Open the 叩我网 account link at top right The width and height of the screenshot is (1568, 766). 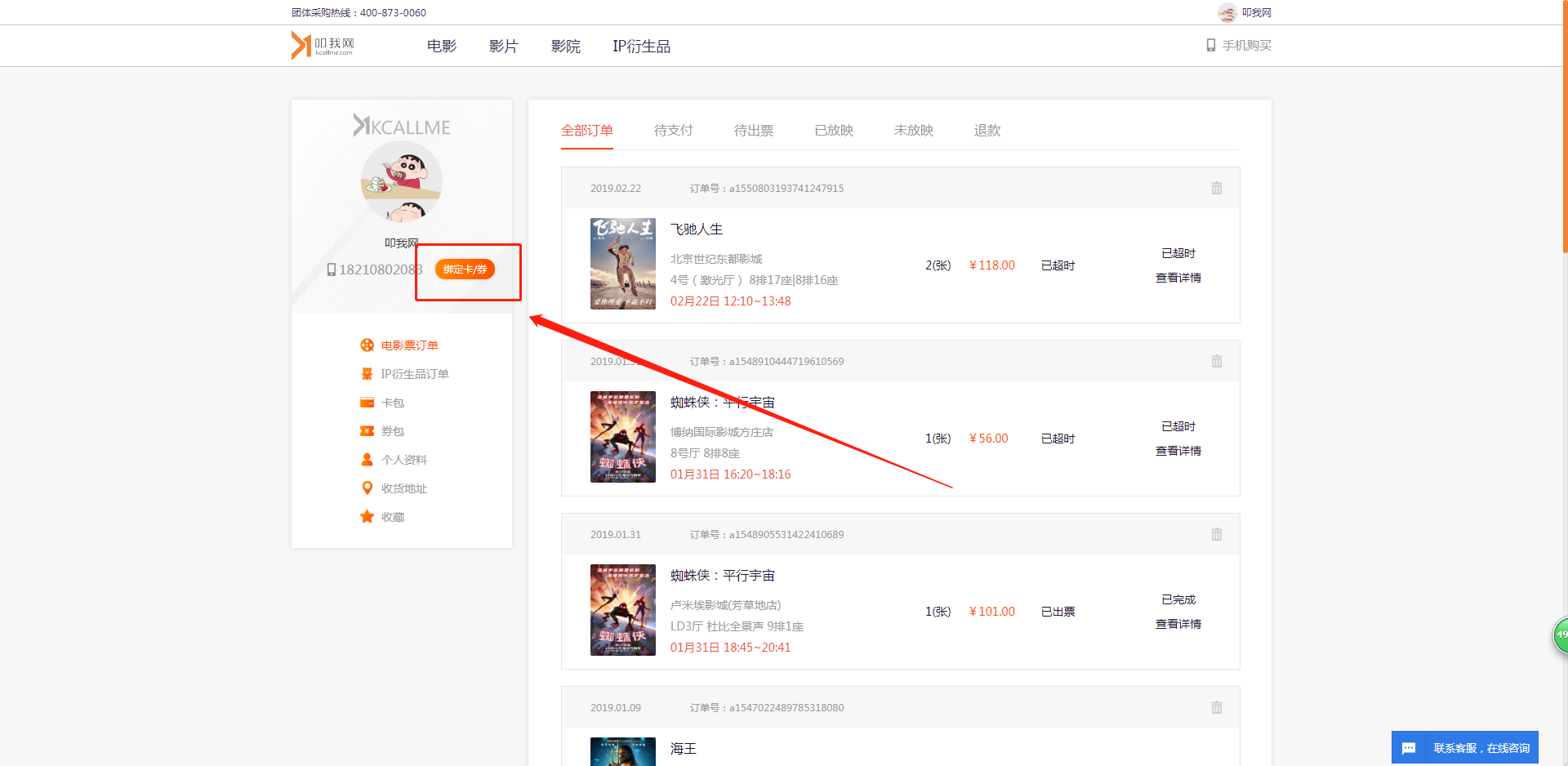click(1257, 12)
